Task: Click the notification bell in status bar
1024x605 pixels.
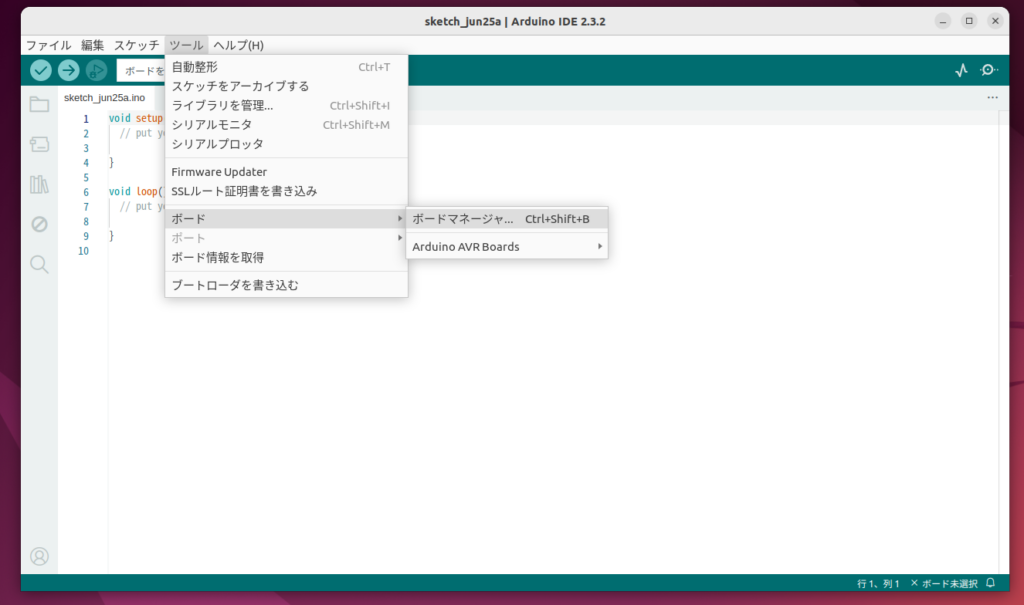Action: coord(991,583)
